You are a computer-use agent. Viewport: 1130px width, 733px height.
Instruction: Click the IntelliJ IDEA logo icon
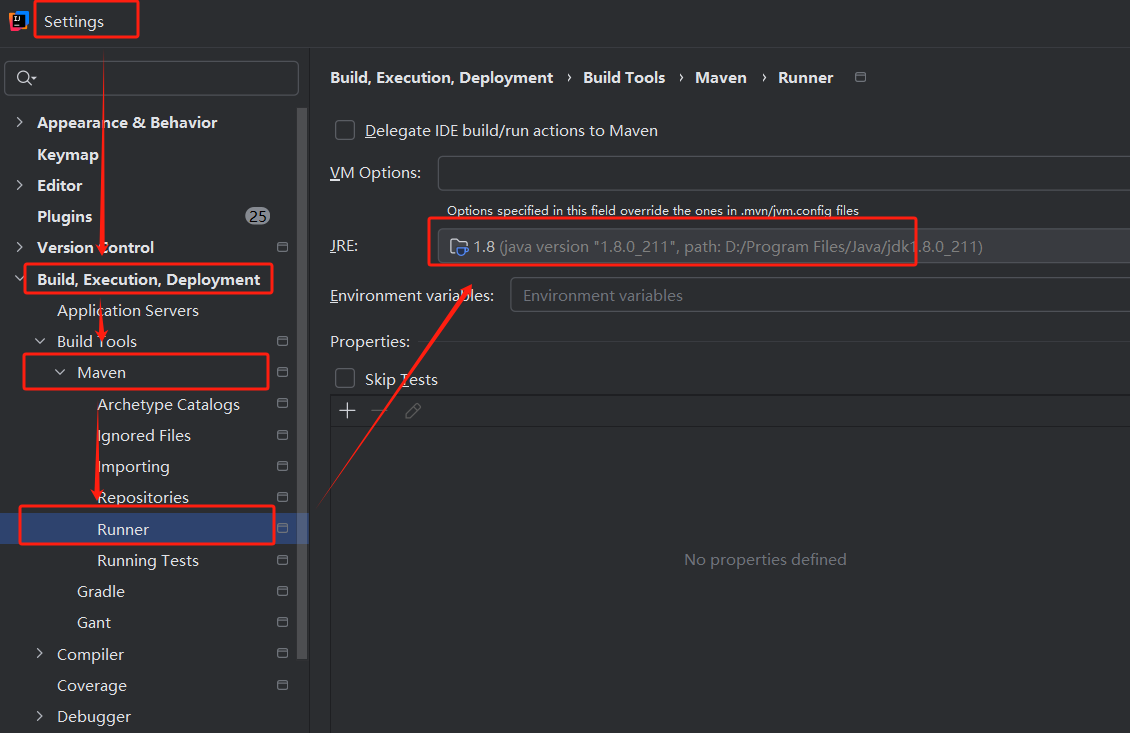18,21
